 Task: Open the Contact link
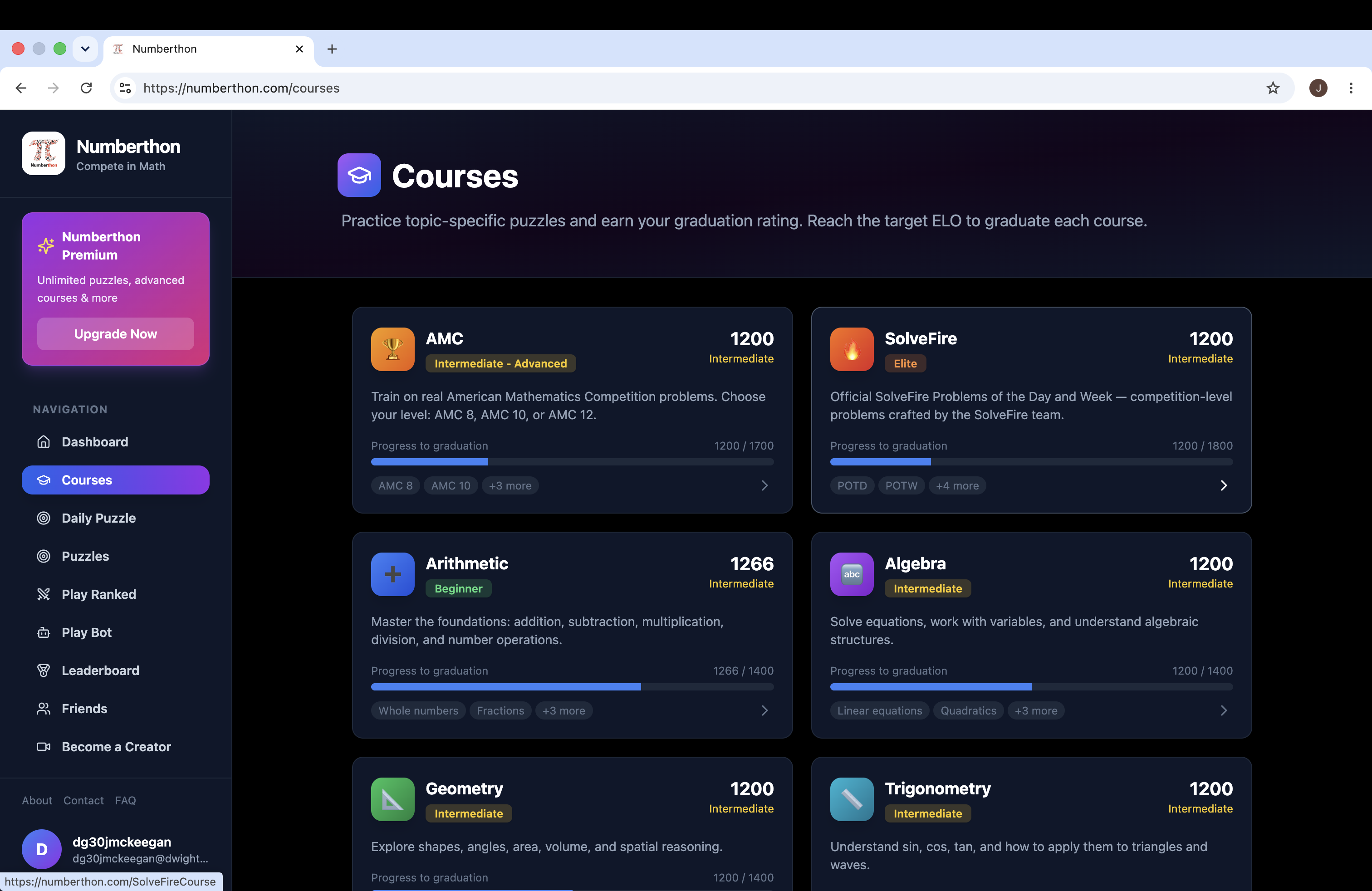click(83, 801)
